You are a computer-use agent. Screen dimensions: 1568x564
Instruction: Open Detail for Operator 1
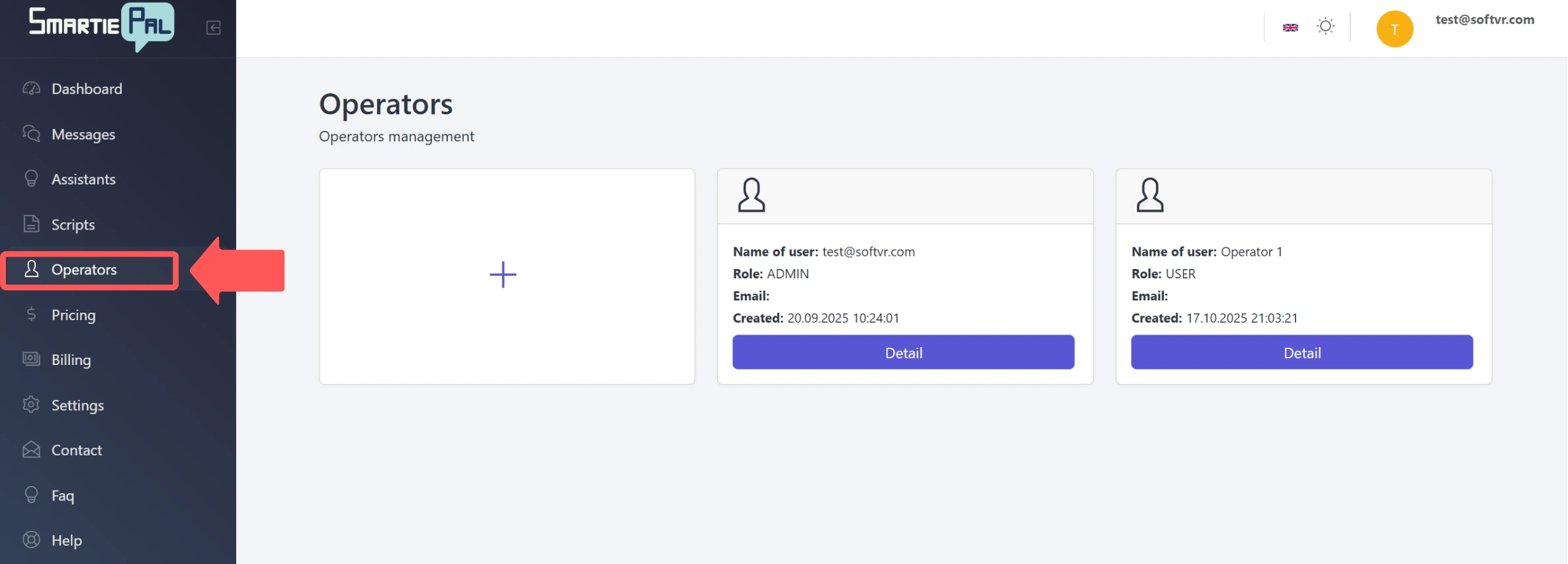coord(1301,352)
